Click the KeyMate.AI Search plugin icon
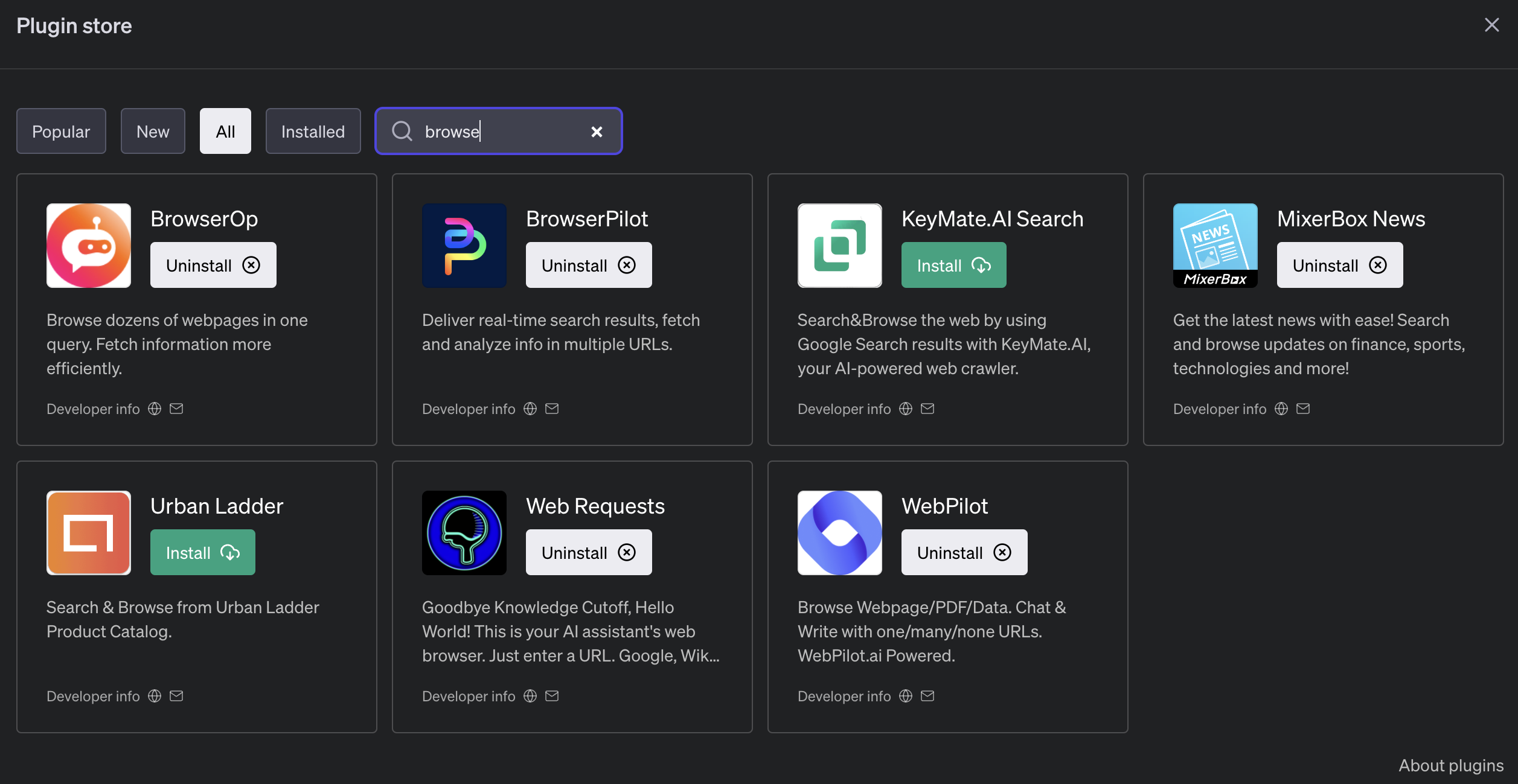 pyautogui.click(x=839, y=245)
